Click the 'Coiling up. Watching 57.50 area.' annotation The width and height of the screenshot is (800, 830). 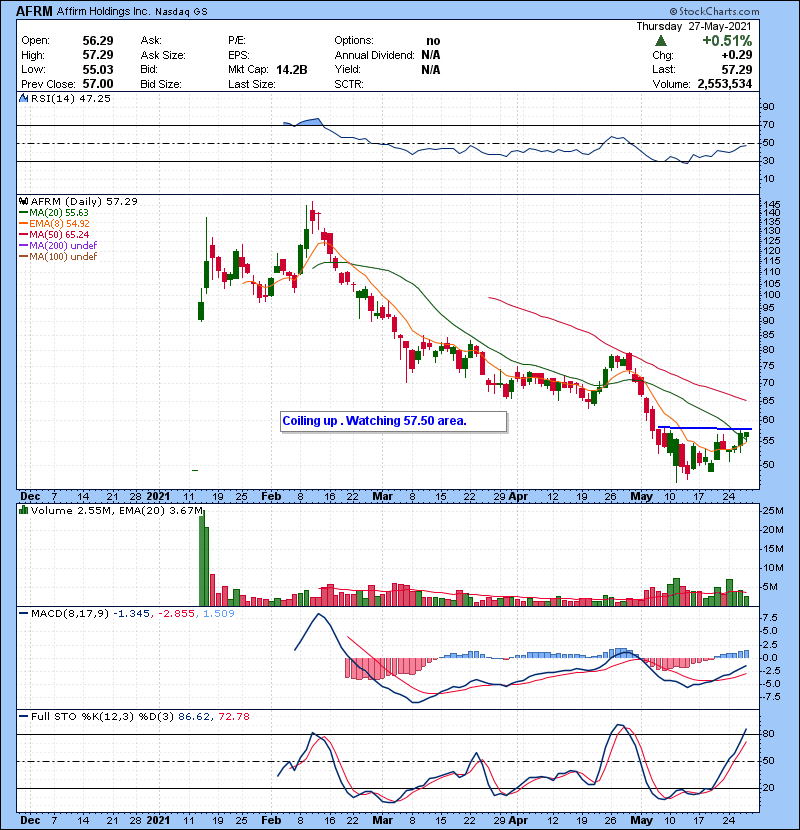coord(393,421)
